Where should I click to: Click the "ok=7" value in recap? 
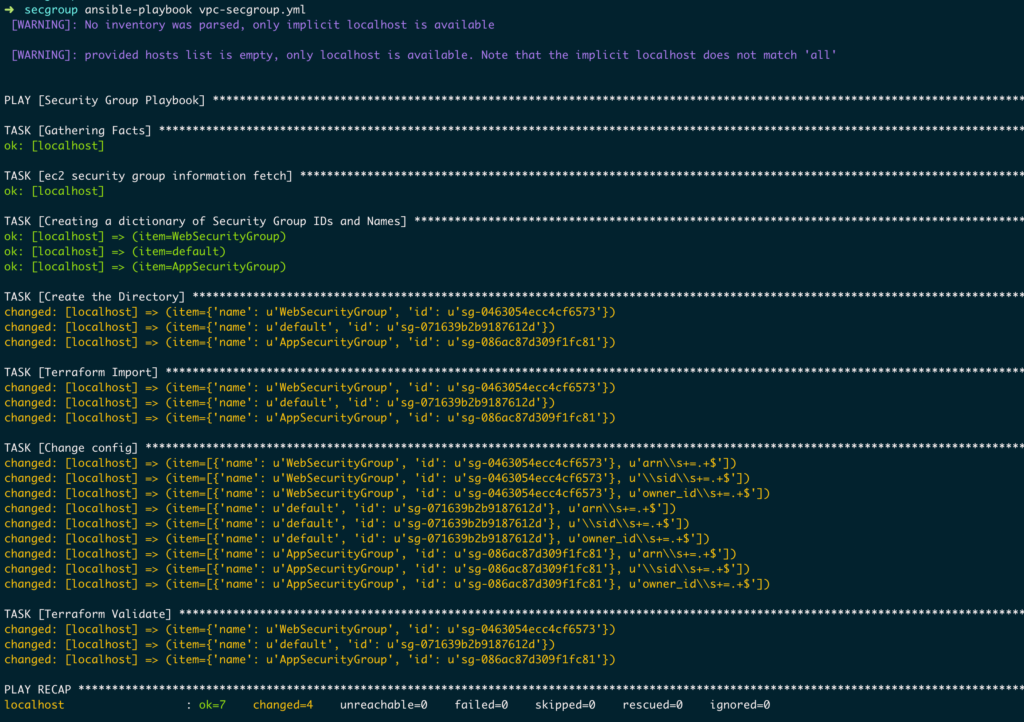pos(211,705)
